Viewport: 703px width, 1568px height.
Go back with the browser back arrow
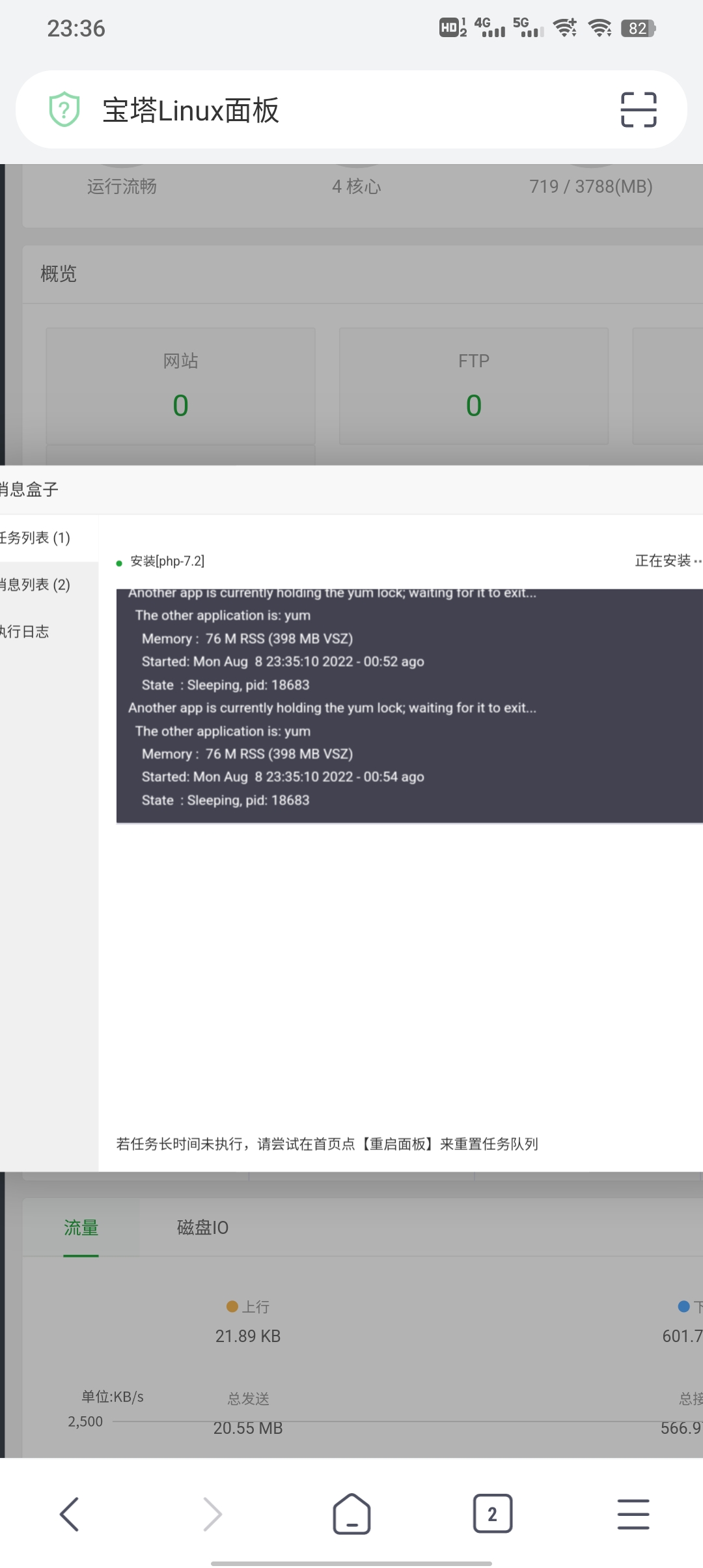click(69, 1514)
